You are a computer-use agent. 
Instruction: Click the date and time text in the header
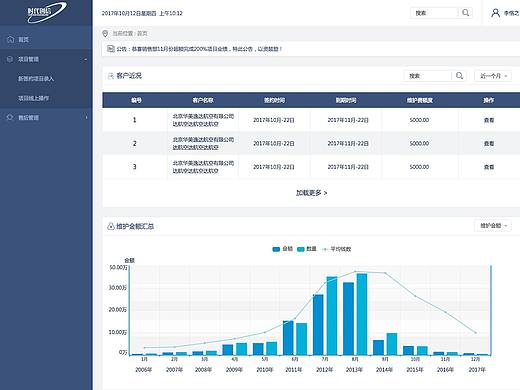point(142,13)
